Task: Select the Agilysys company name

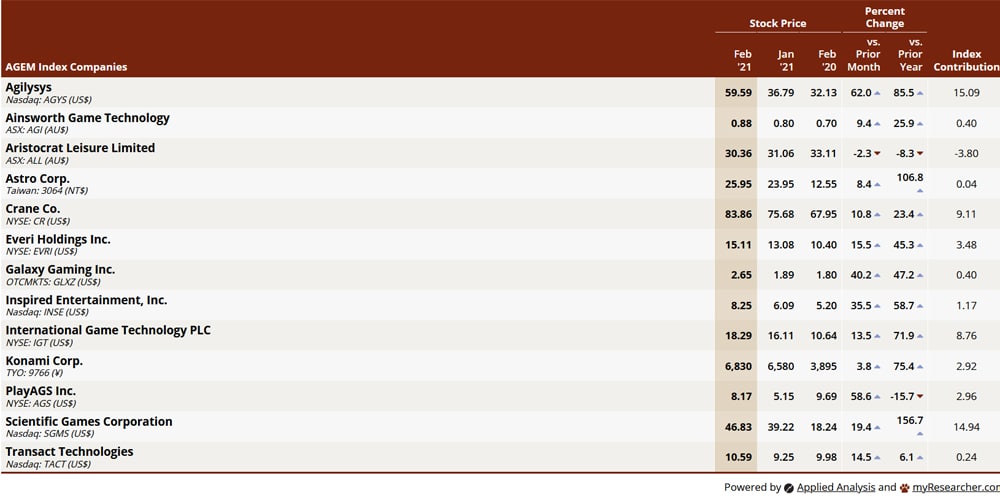Action: coord(29,87)
